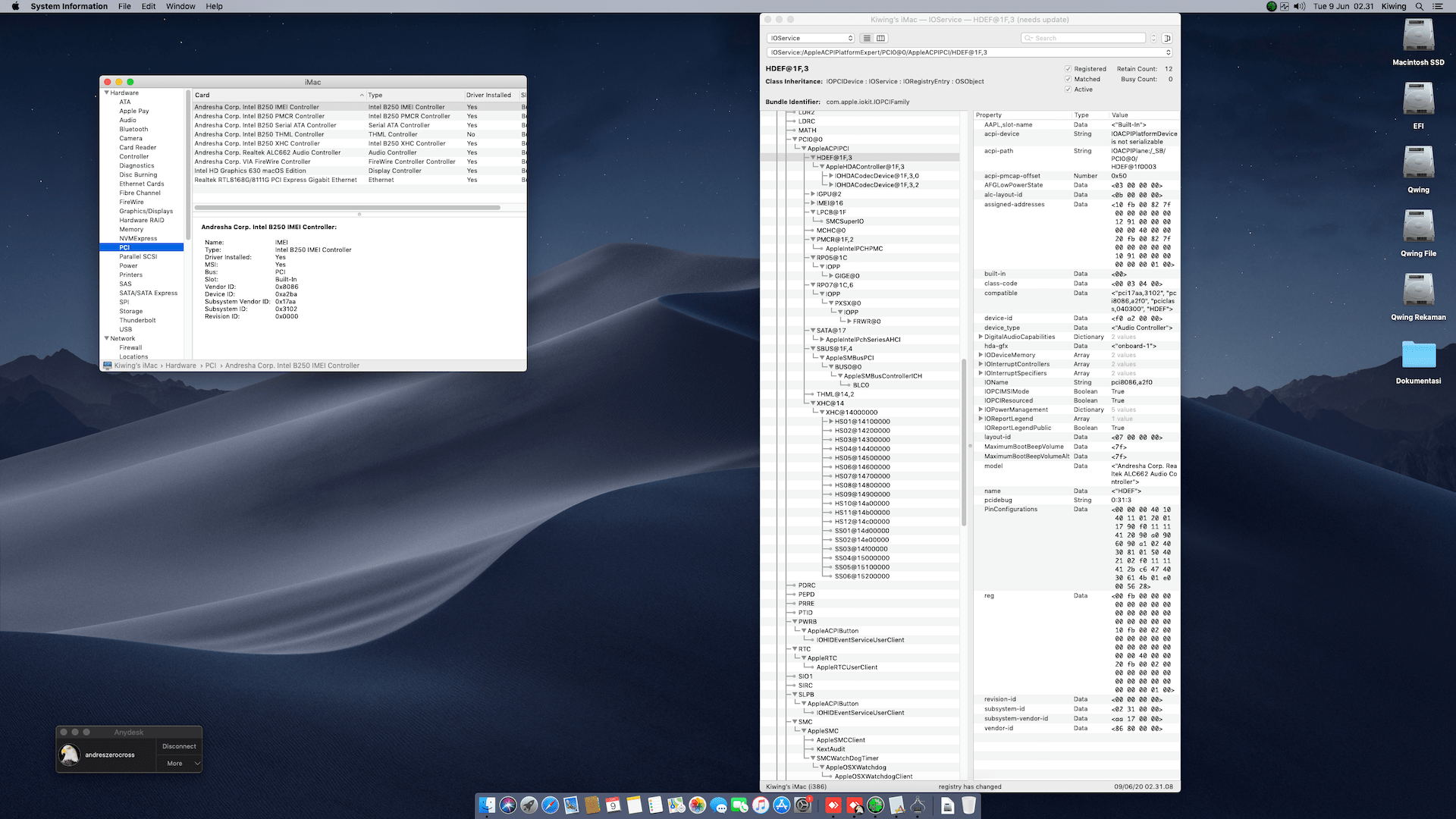Click Disconnect in the AnyDesk panel
The width and height of the screenshot is (1456, 819).
click(179, 746)
